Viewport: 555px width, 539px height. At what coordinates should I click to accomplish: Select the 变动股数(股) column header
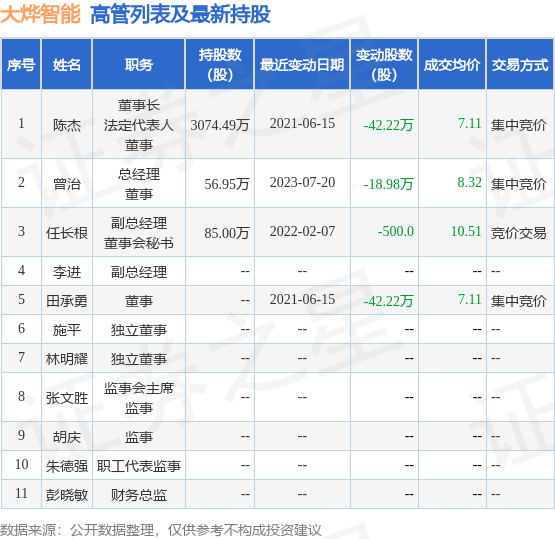384,65
